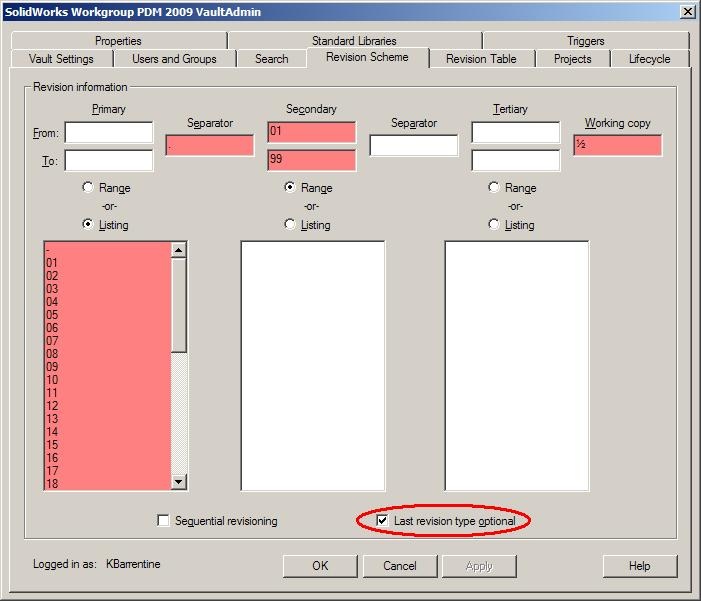Open Help for this dialog
Image resolution: width=701 pixels, height=601 pixels.
640,566
